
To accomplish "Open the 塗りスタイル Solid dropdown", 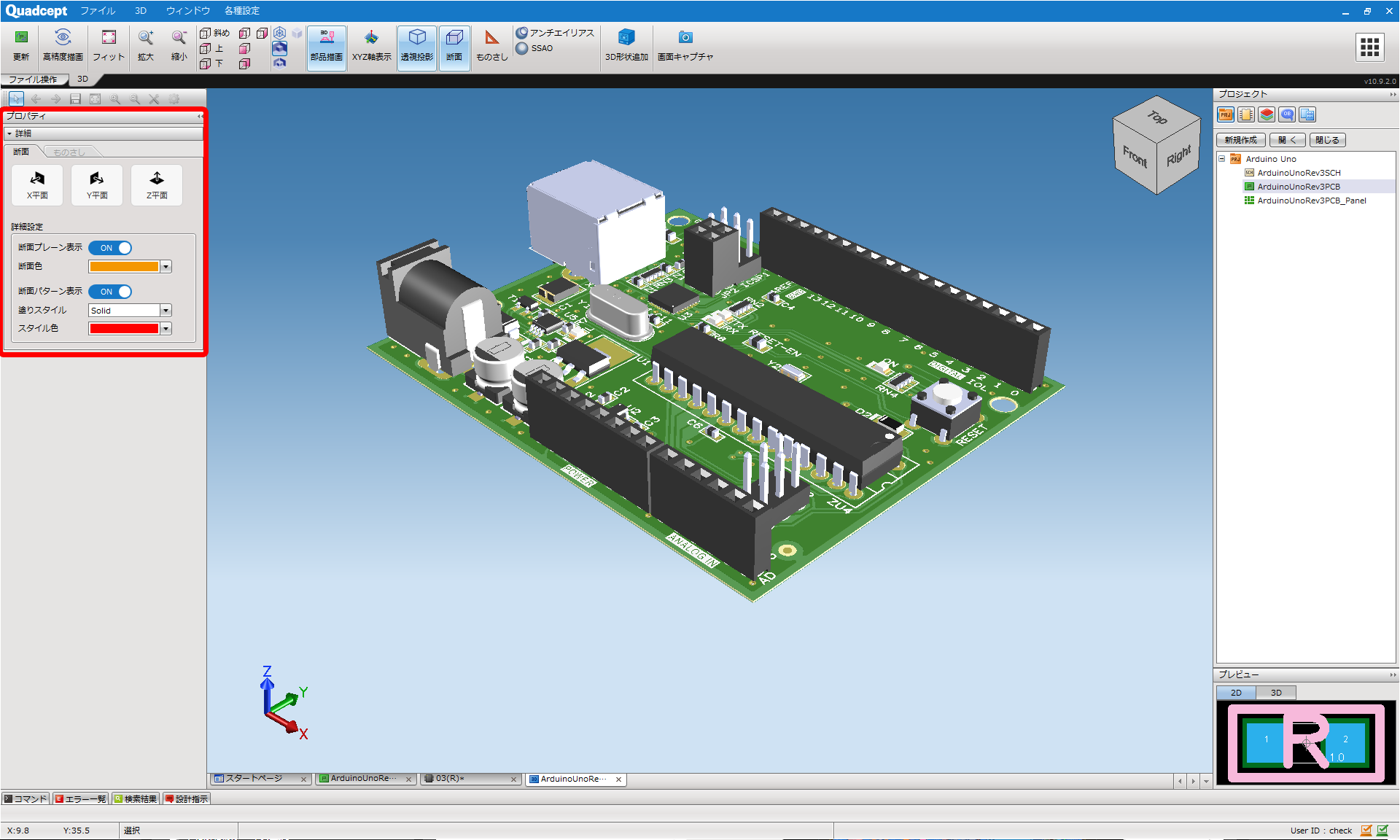I will pos(130,311).
